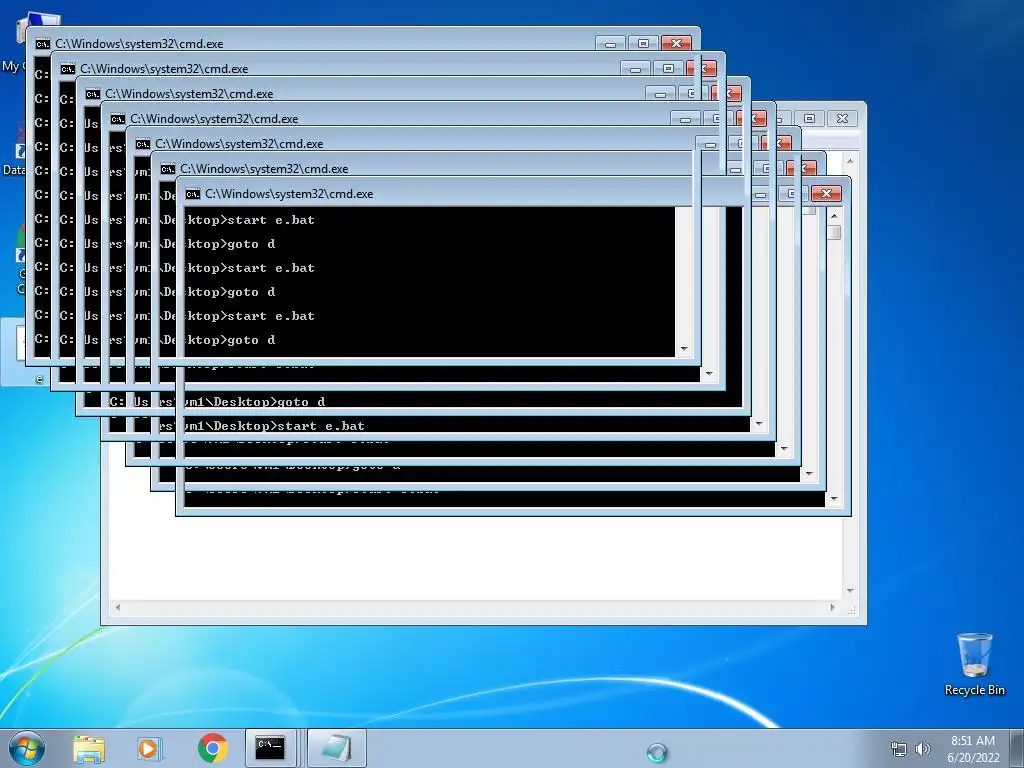Click inside the Notepad text area
This screenshot has height=768, width=1024.
(475, 558)
